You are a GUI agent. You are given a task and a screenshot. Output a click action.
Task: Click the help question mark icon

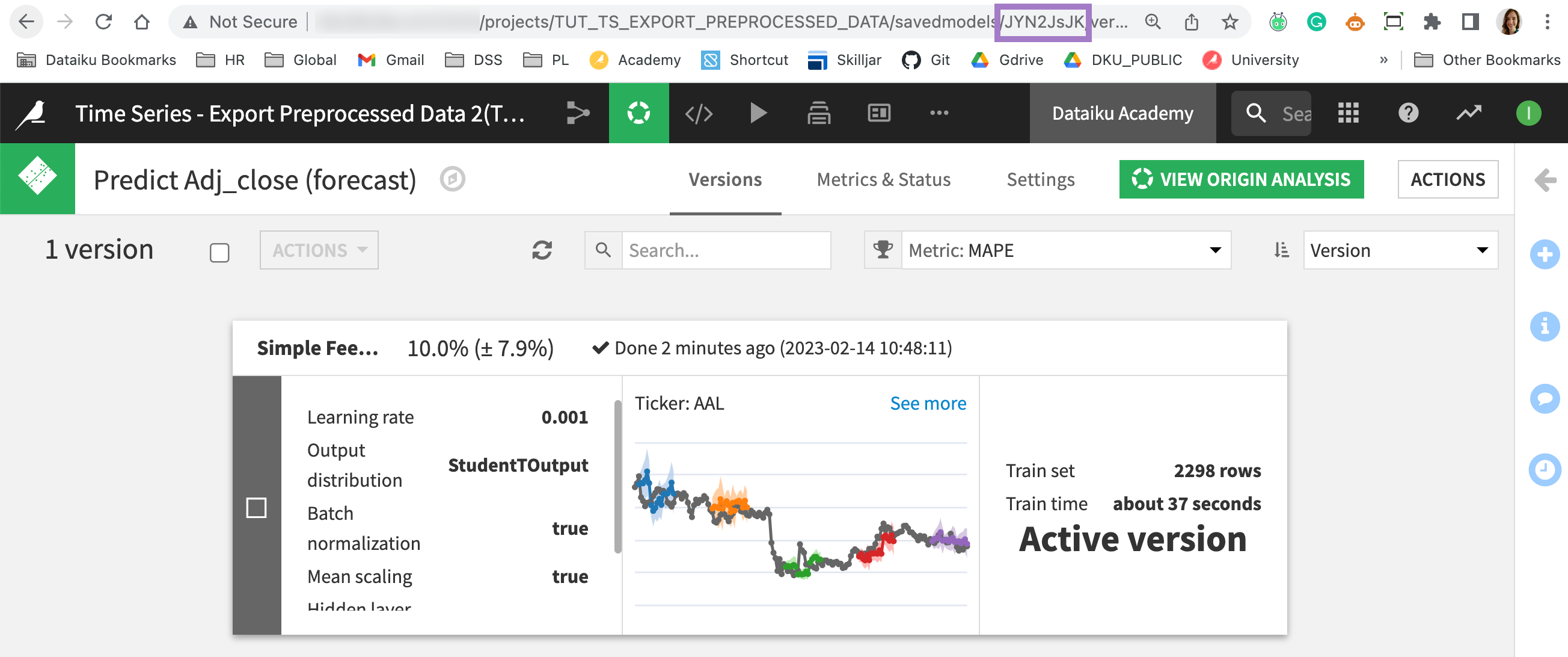1408,113
